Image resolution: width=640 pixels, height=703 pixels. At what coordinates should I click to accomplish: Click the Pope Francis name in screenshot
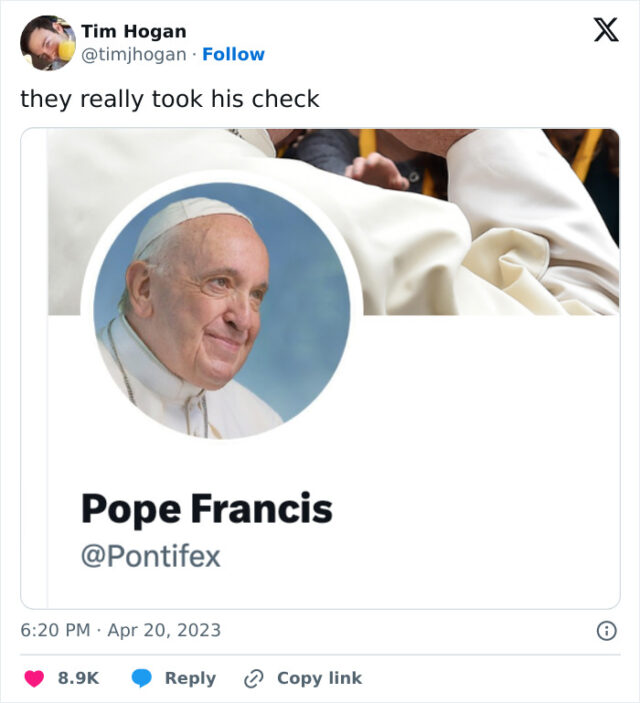(206, 509)
